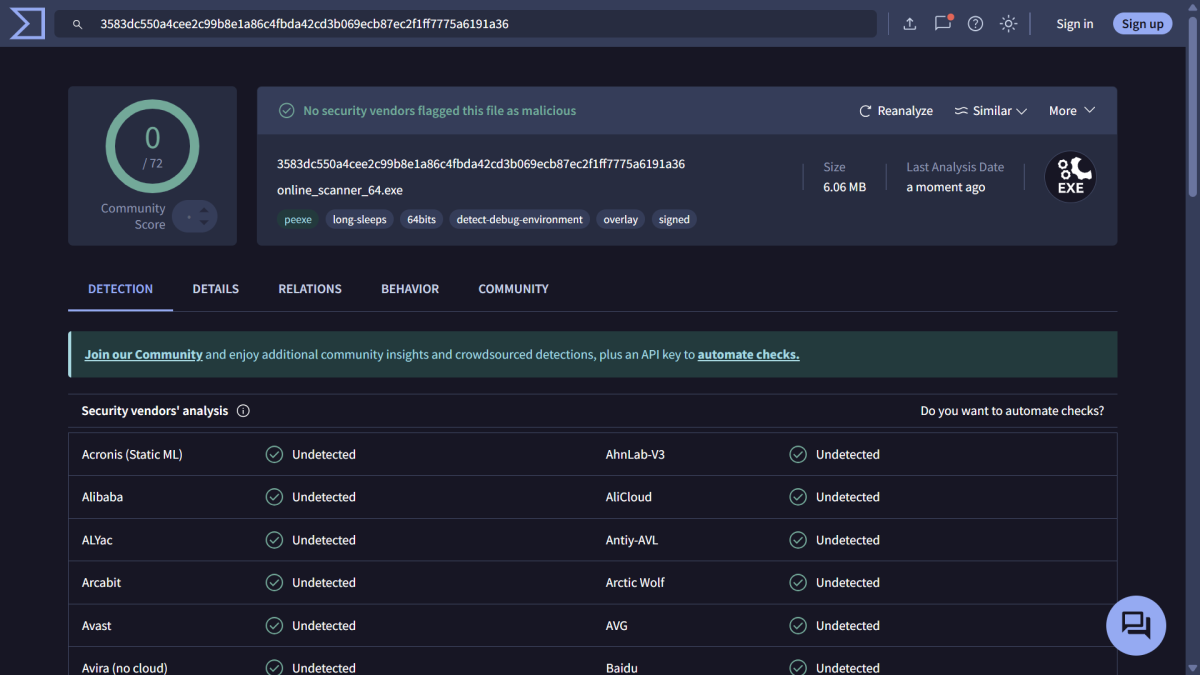This screenshot has height=675, width=1200.
Task: Switch to light theme using the sun icon
Action: 1008,23
